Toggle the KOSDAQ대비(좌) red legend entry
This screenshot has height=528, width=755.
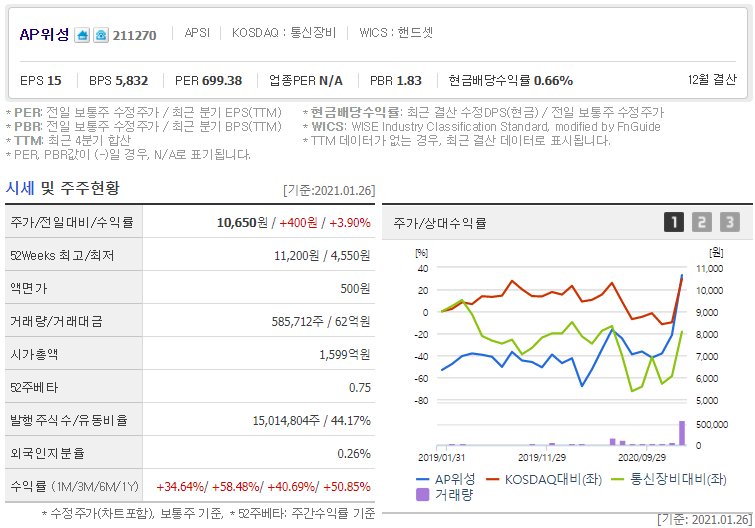point(544,479)
